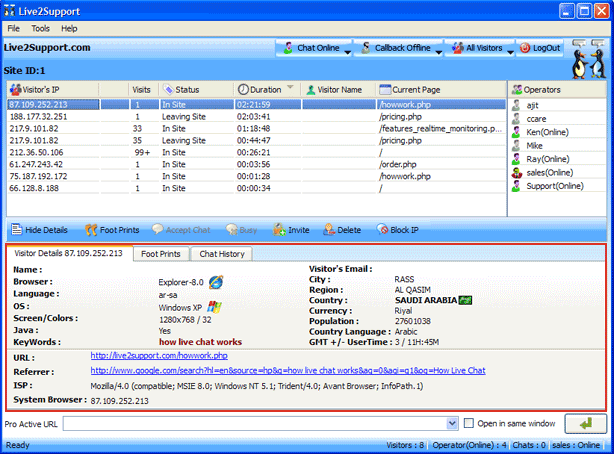Expand the Pro Active URL dropdown
The image size is (614, 454).
[x=452, y=423]
